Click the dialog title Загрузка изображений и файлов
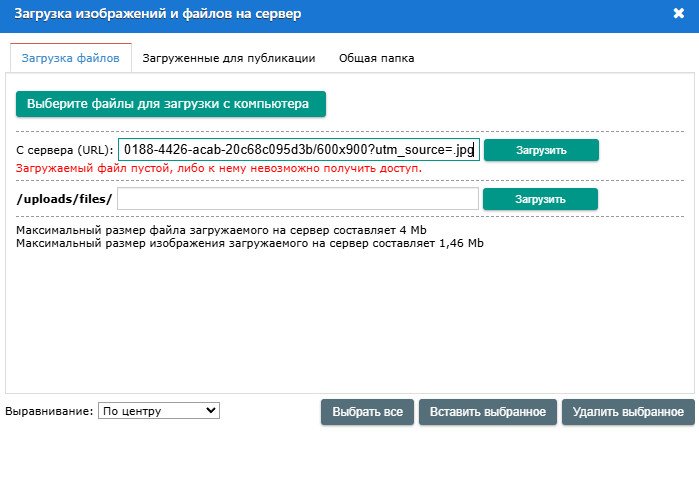The width and height of the screenshot is (699, 479). (x=157, y=14)
